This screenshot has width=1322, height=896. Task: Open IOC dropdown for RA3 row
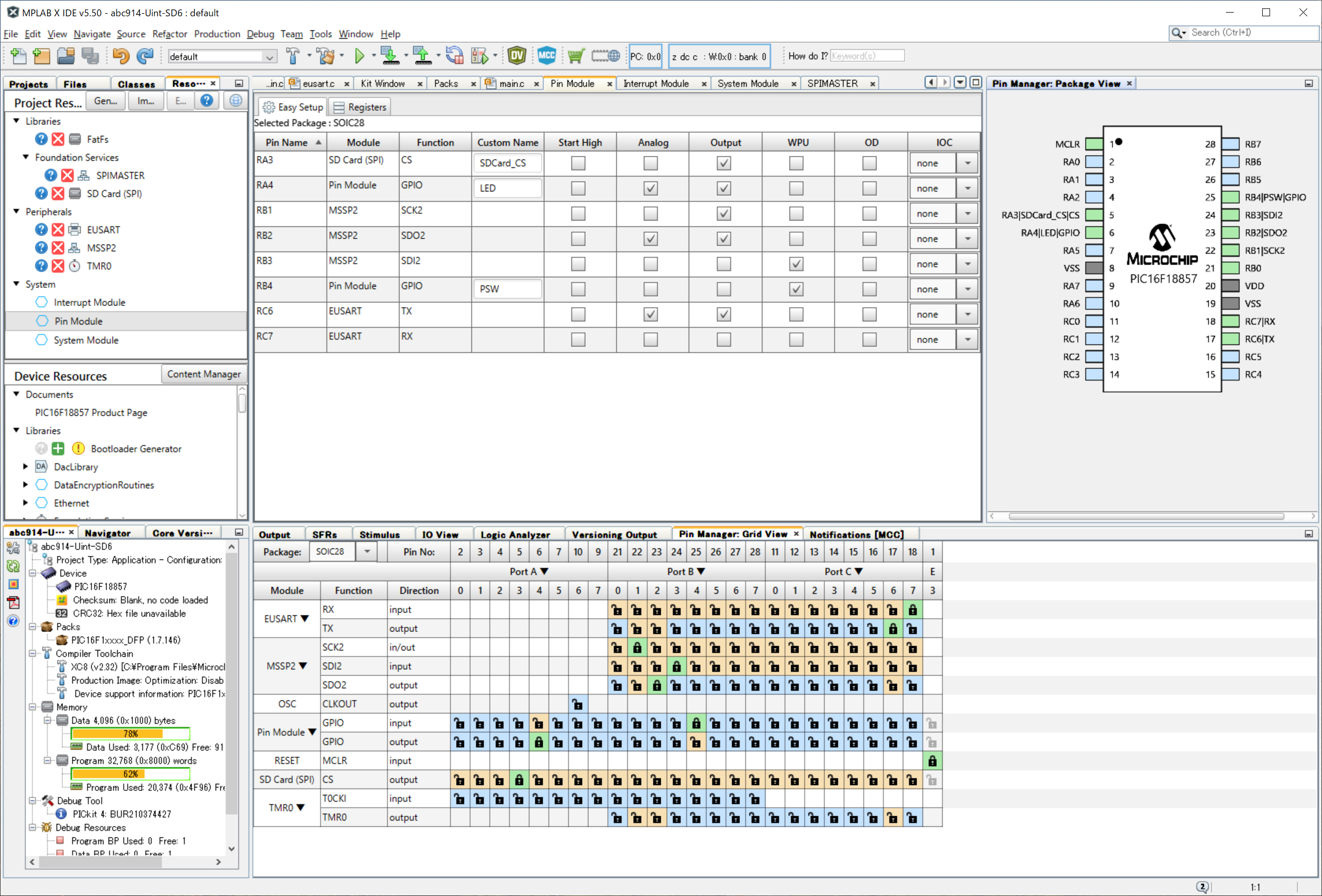(x=967, y=163)
